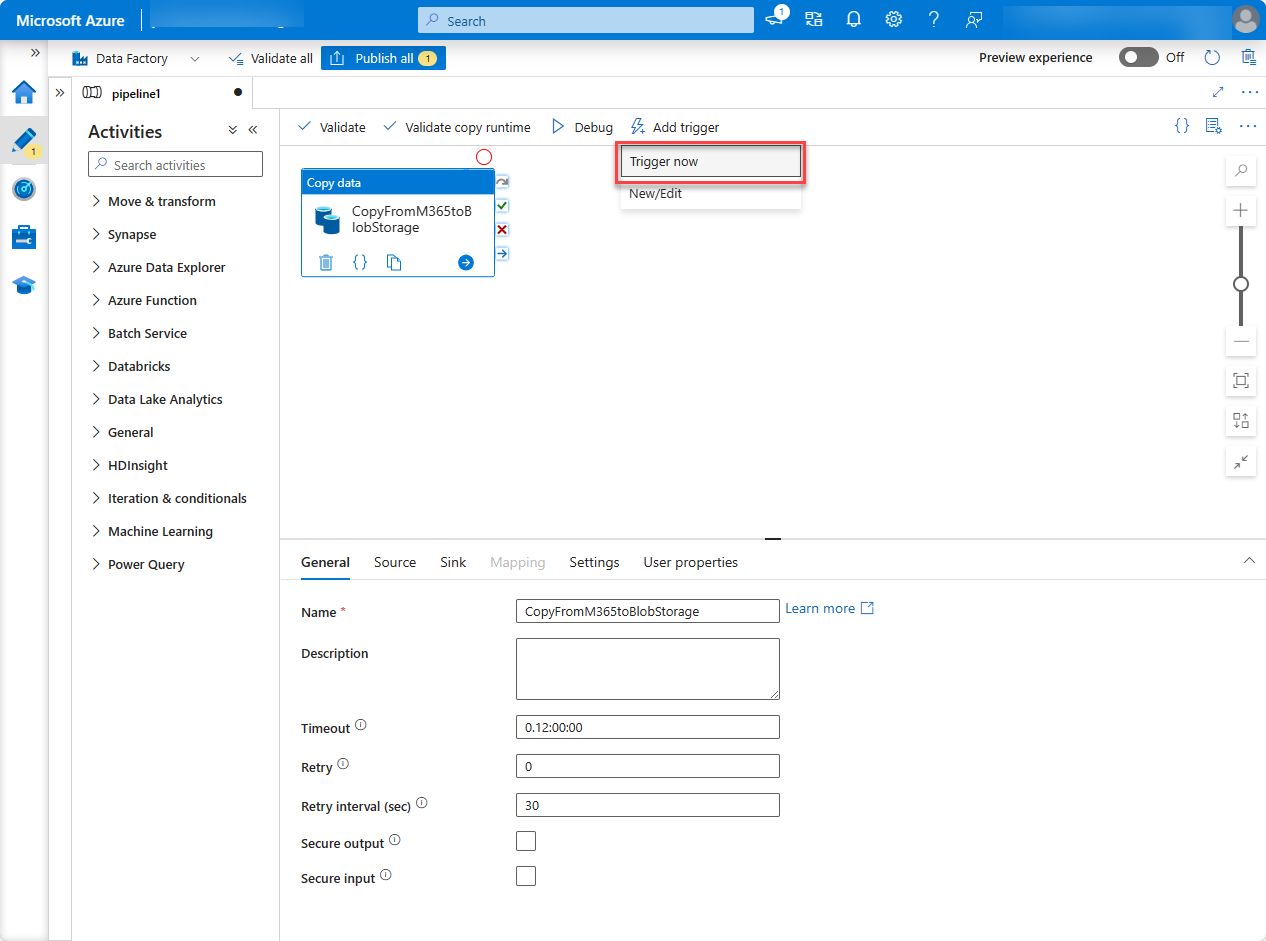The image size is (1266, 941).
Task: Check the Secure input checkbox
Action: click(x=525, y=875)
